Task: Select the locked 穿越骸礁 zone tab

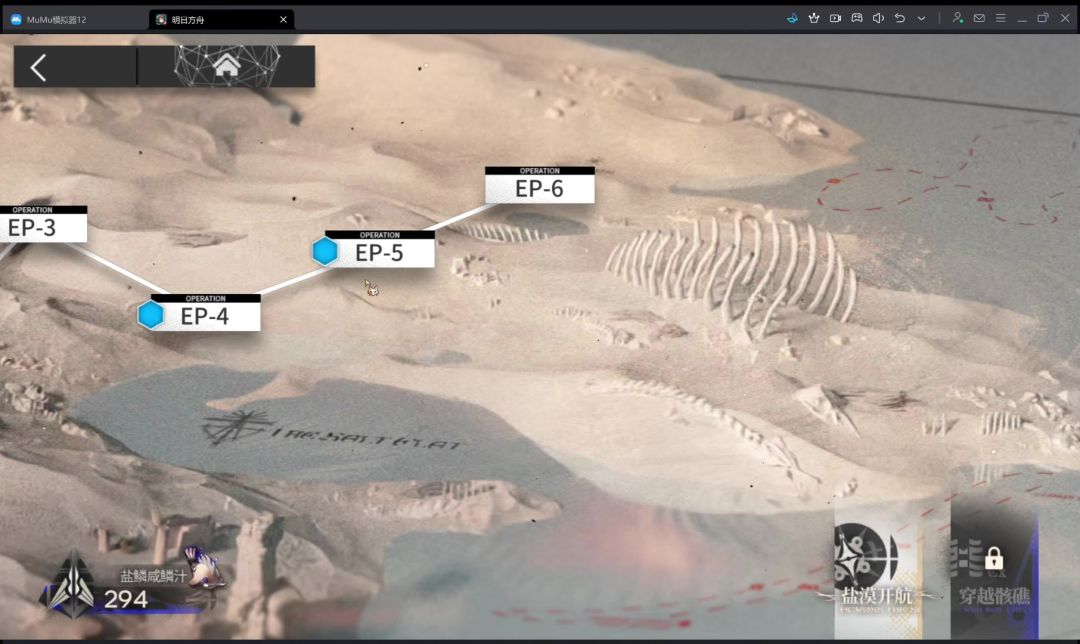Action: (x=994, y=572)
